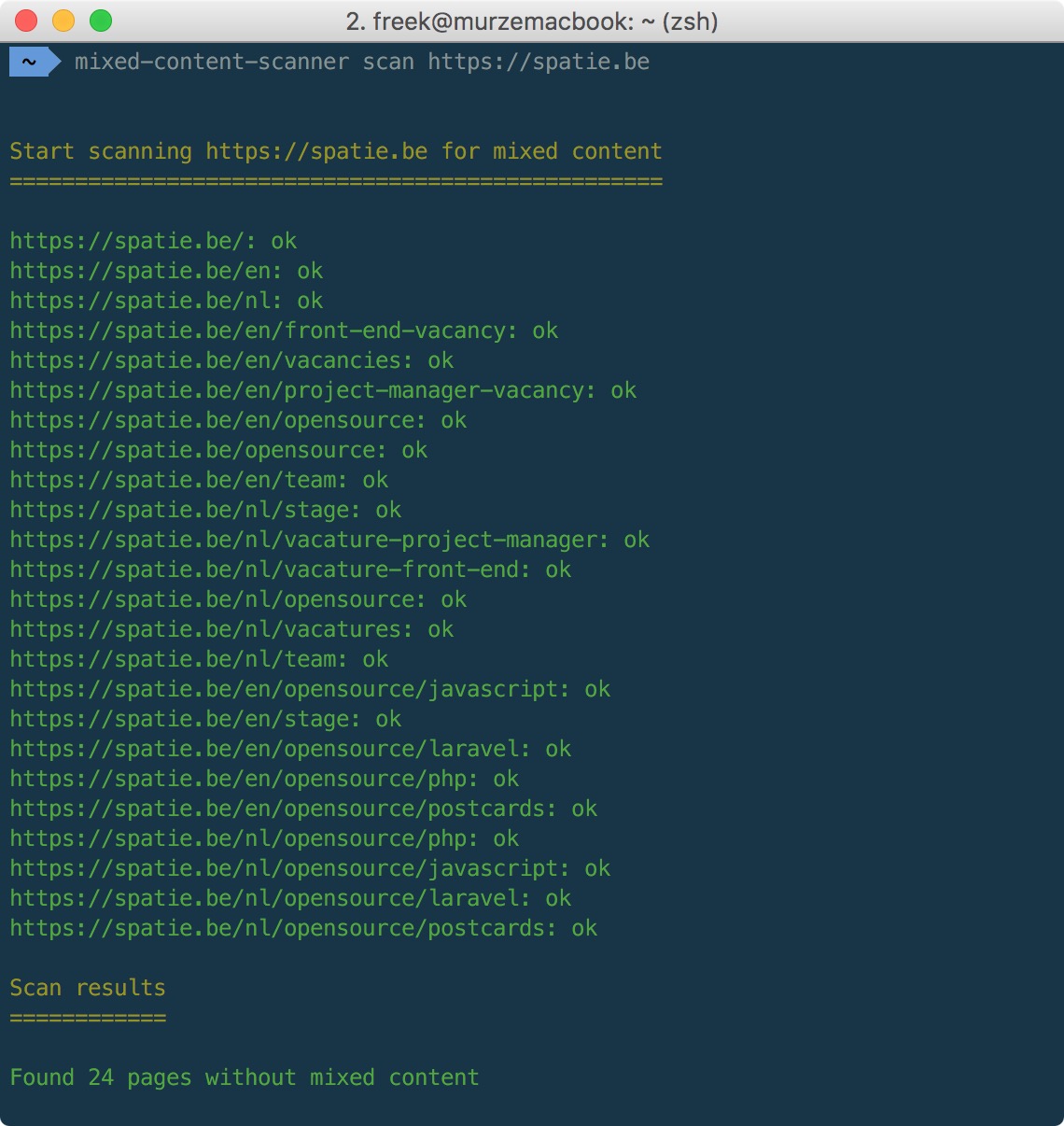Click the nl/vacature-front-end URL line
Screen dimensions: 1064x1126
coord(290,570)
